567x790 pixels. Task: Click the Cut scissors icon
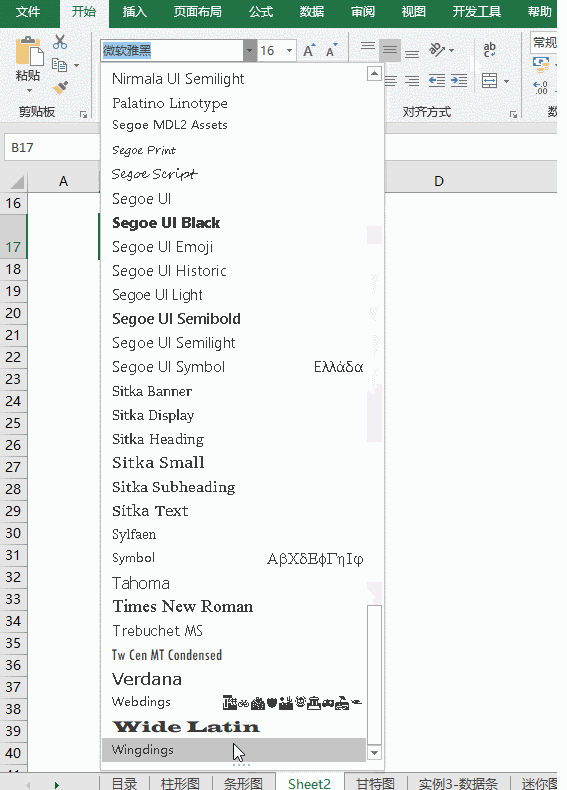pos(60,42)
